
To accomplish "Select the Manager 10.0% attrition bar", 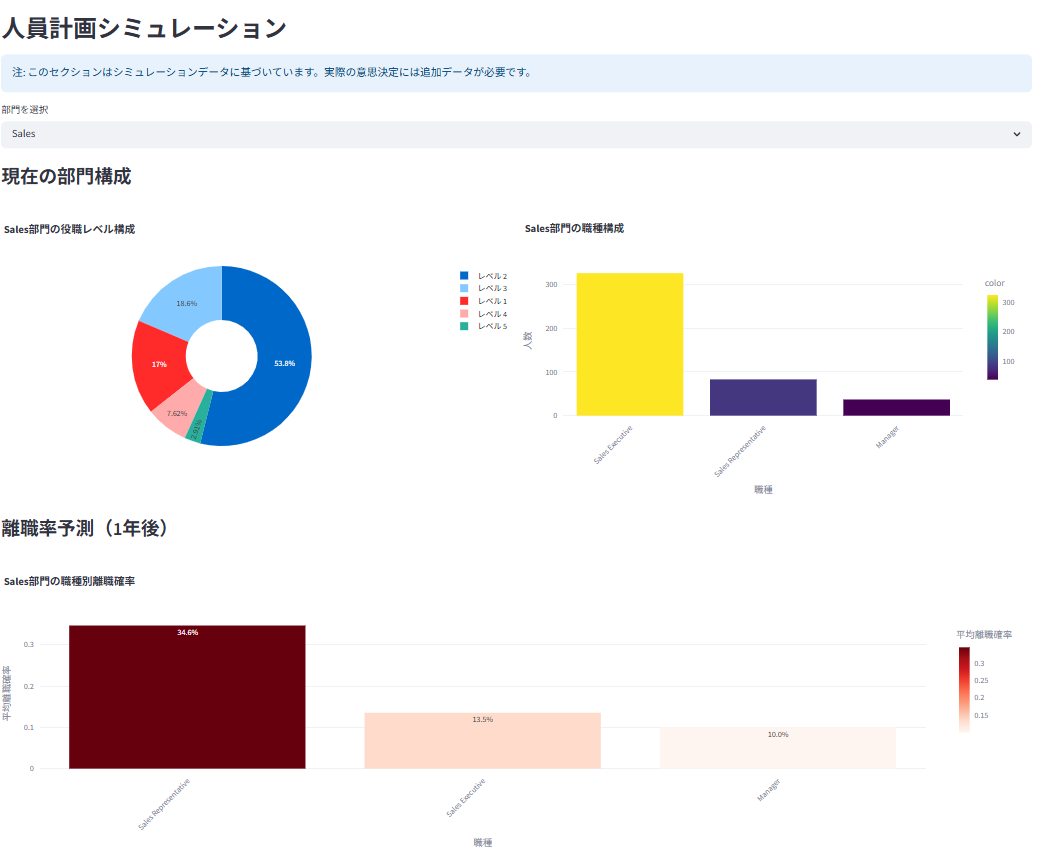I will tap(777, 750).
